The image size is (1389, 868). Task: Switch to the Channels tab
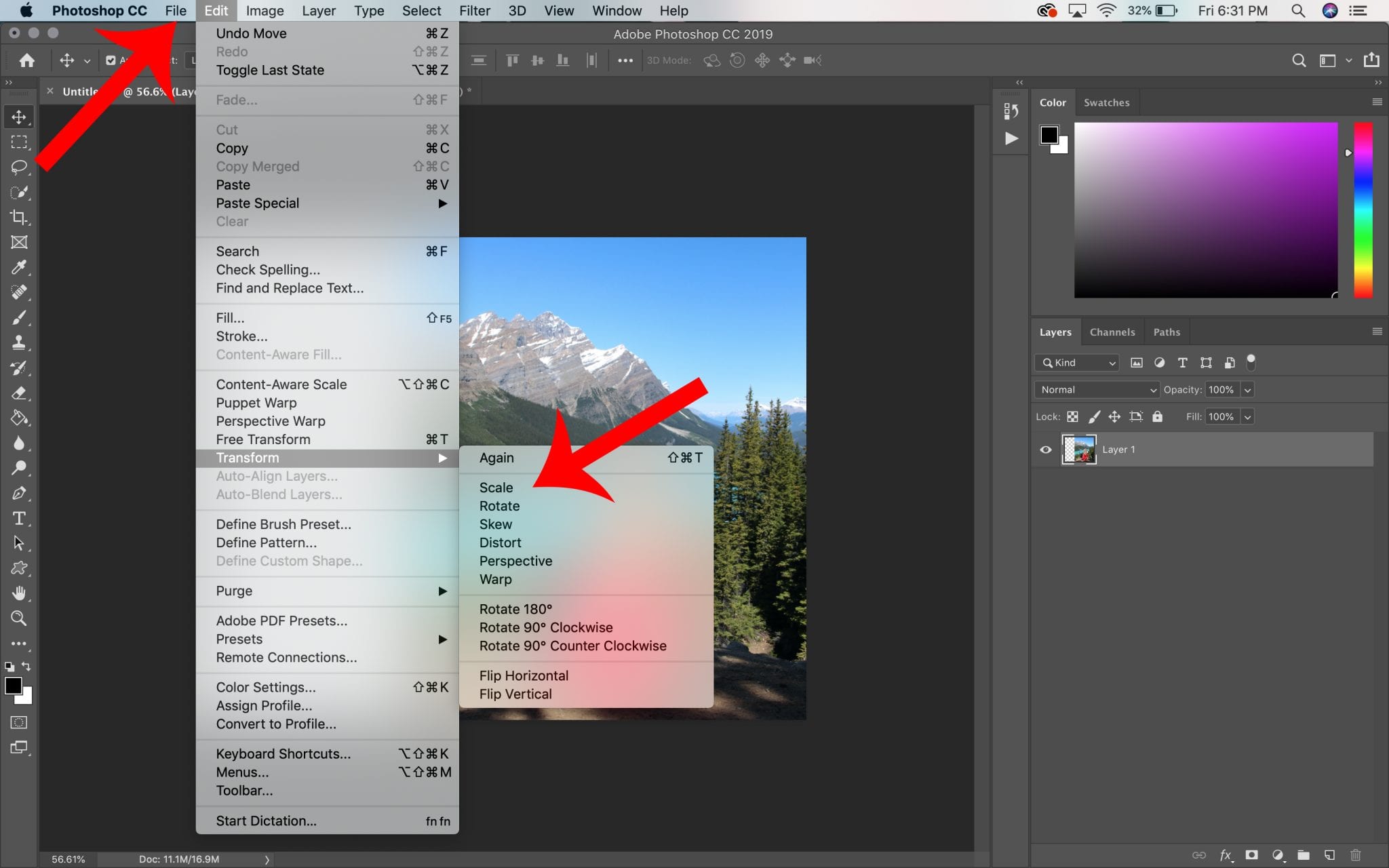(1112, 332)
